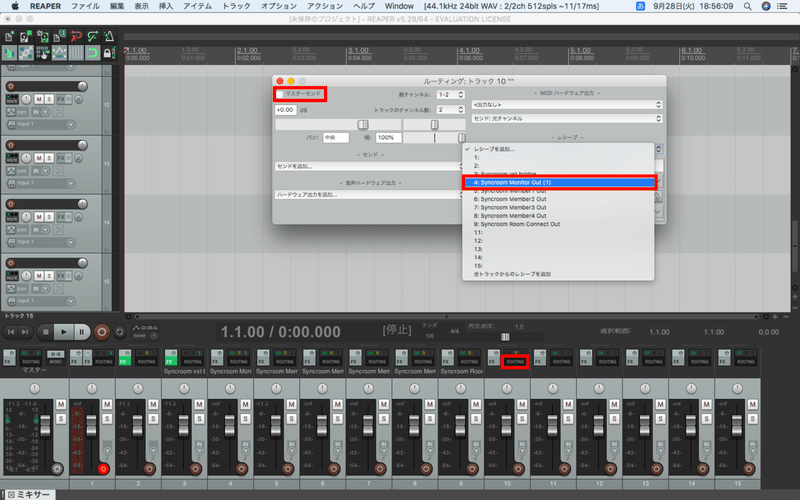Open ROUTING on mixer channel 10

coord(515,361)
